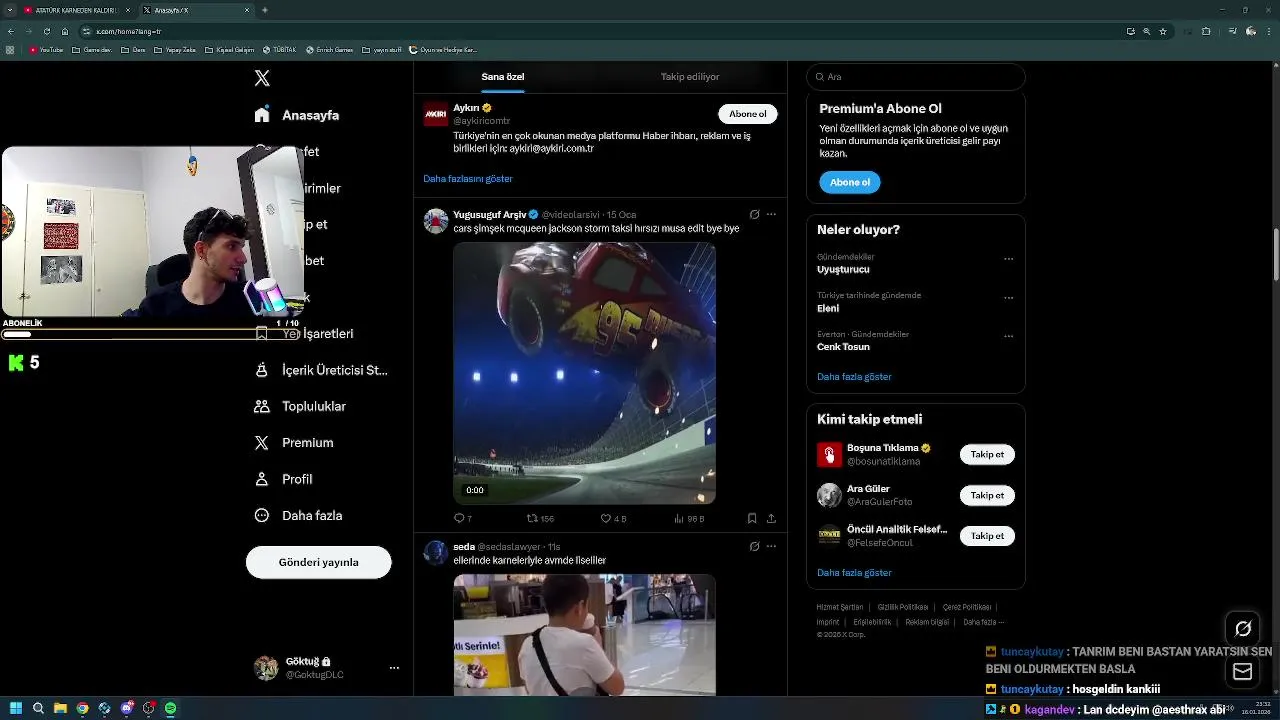Like the Yugusuguf Arşiv post
This screenshot has height=720, width=1280.
coord(614,519)
